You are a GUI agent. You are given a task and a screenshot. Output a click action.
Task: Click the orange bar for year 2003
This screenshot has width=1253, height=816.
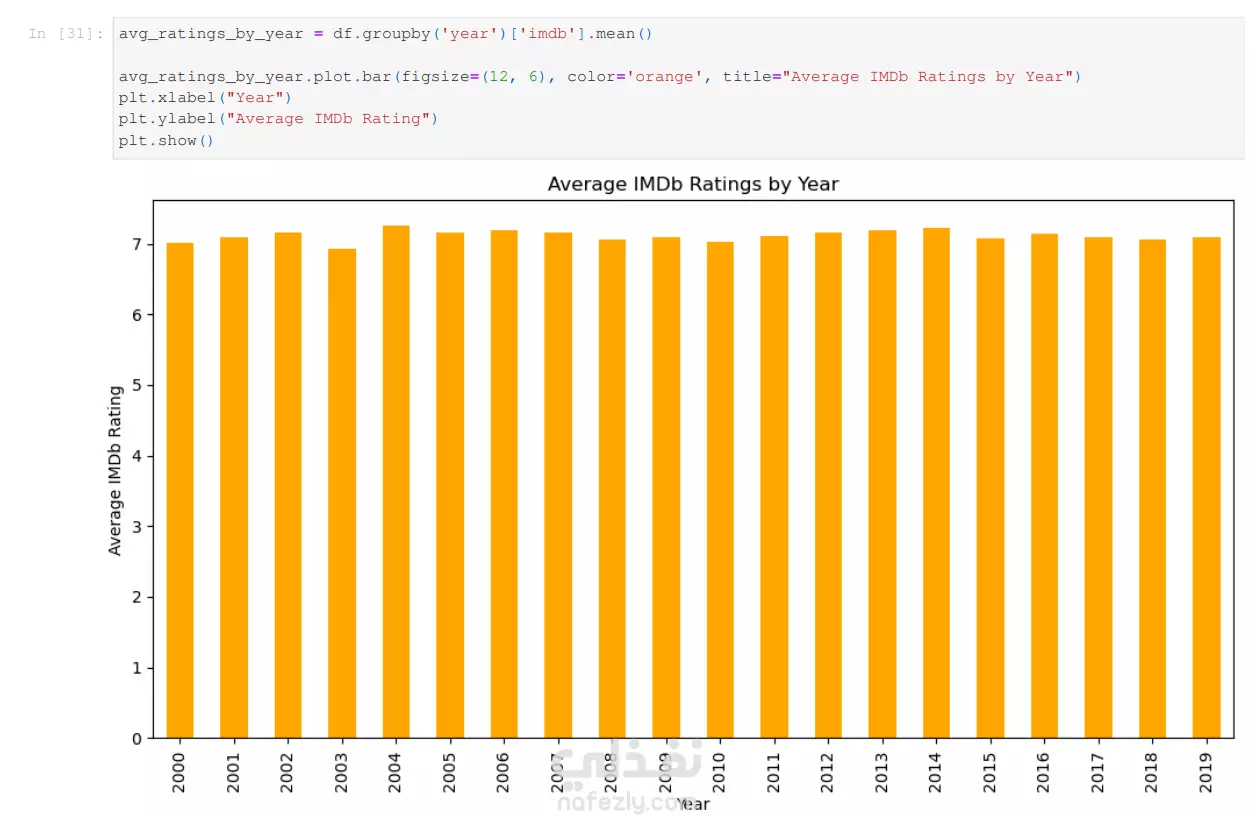tap(342, 493)
